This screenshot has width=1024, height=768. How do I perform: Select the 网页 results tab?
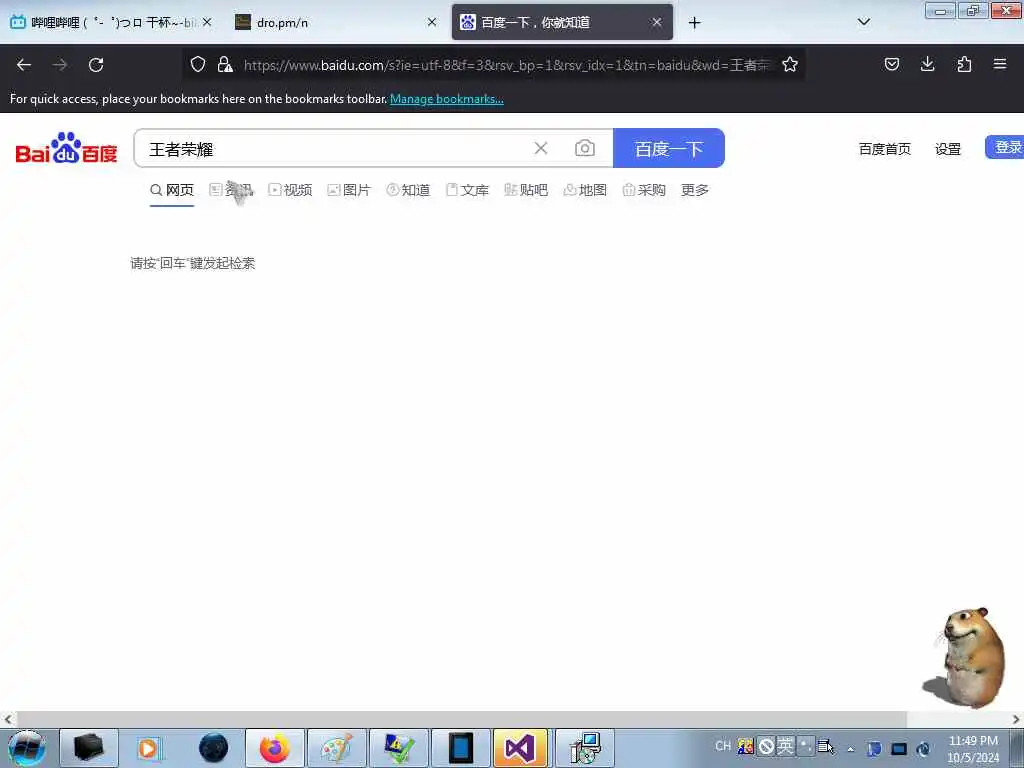(172, 190)
